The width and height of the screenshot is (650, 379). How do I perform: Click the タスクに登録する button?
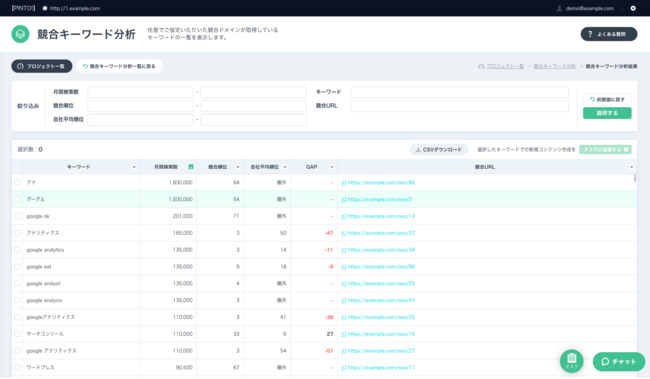[x=605, y=150]
